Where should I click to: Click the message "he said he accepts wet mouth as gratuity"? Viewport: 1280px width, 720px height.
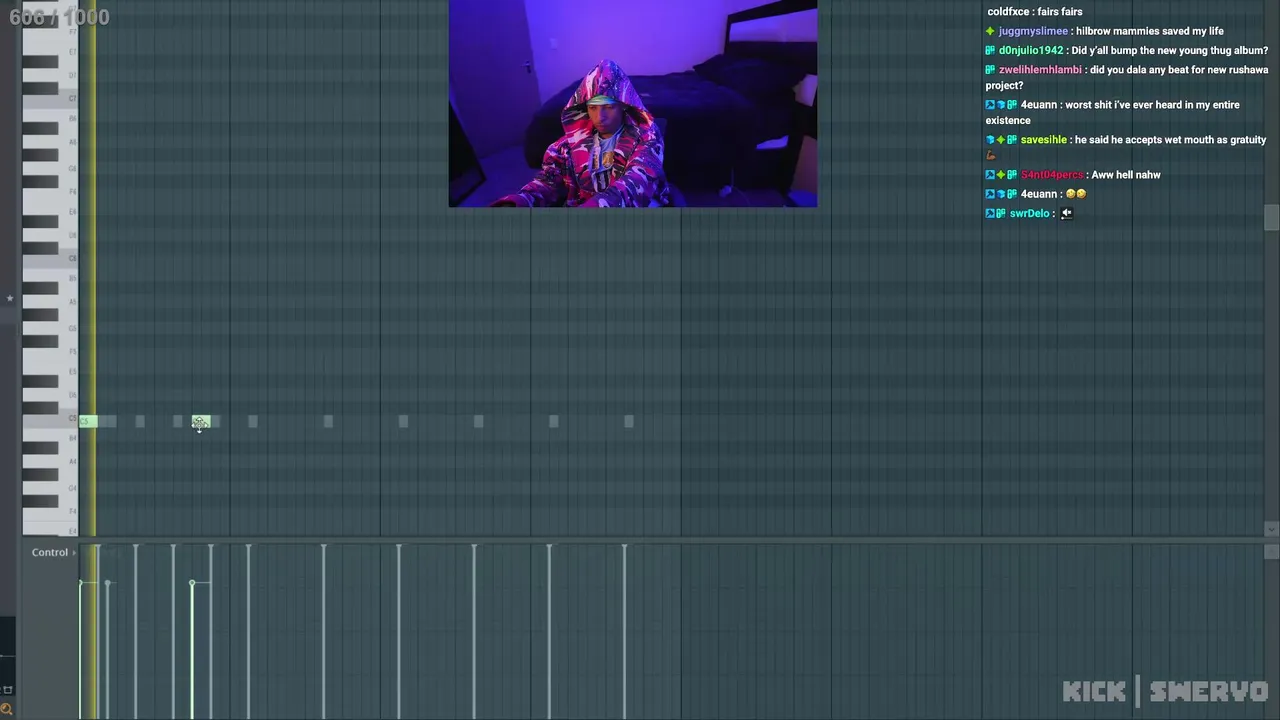(1171, 140)
